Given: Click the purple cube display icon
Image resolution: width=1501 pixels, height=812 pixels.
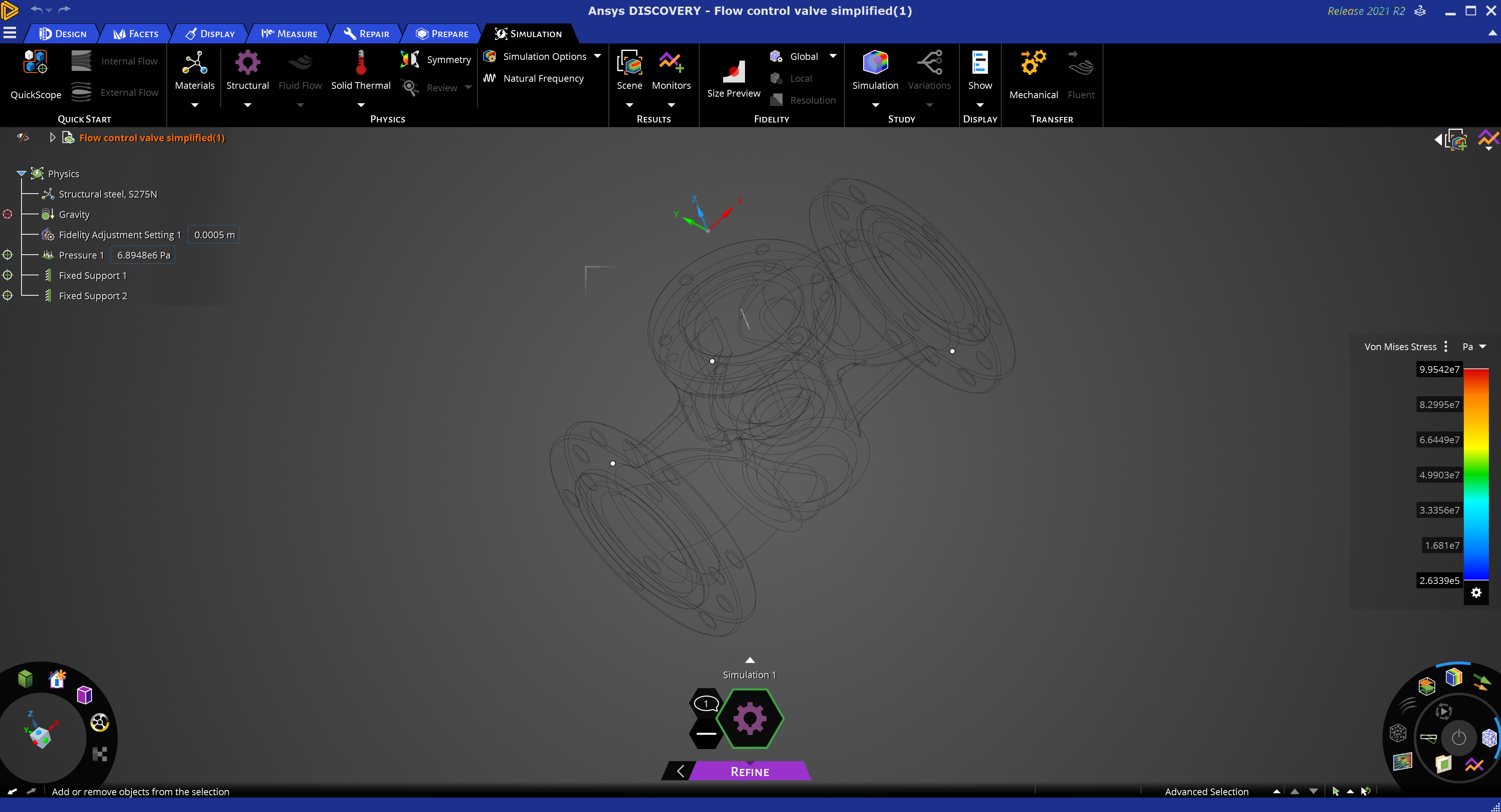Looking at the screenshot, I should click(85, 695).
